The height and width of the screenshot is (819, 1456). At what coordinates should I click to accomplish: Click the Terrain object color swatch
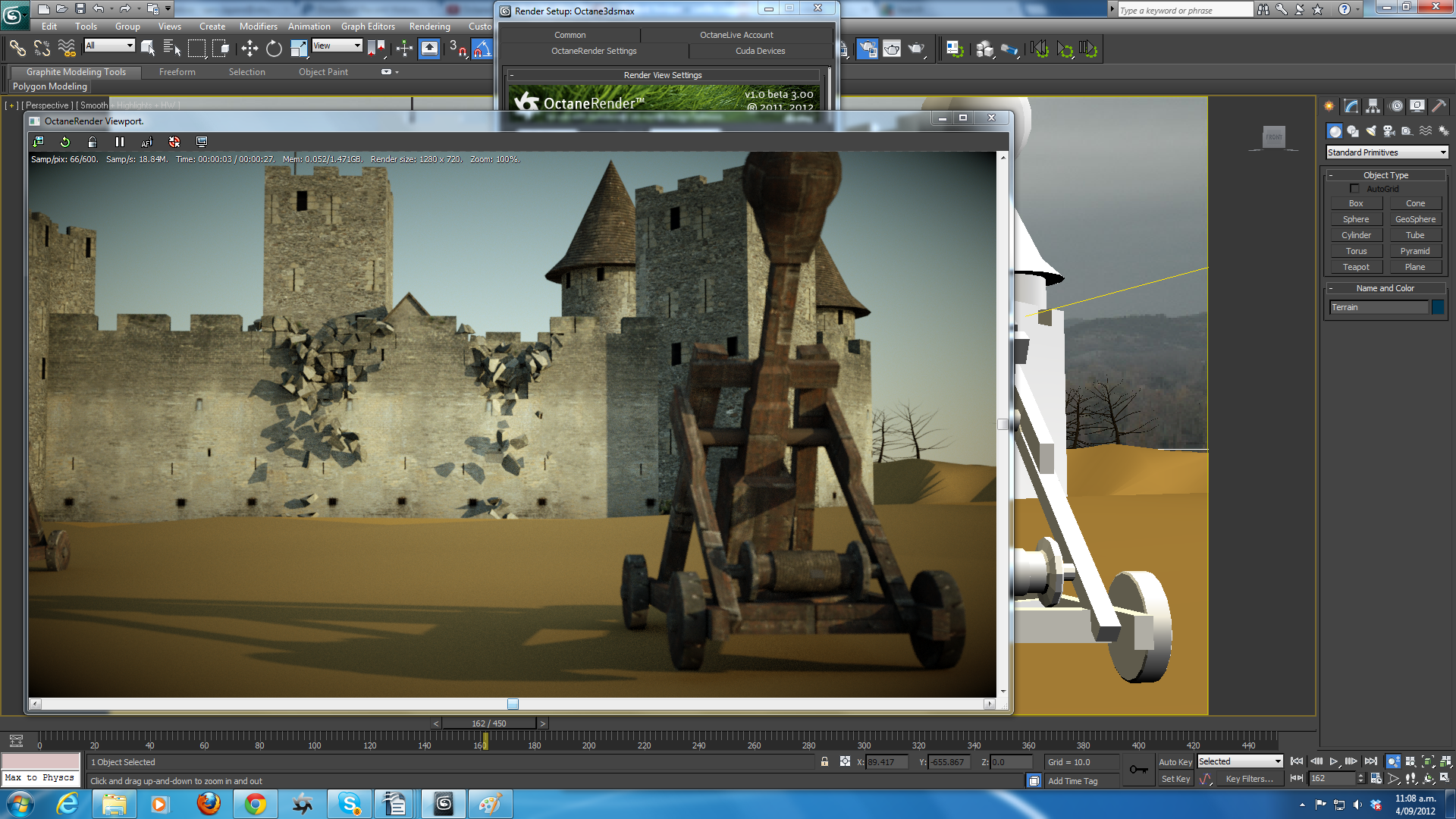pos(1438,307)
